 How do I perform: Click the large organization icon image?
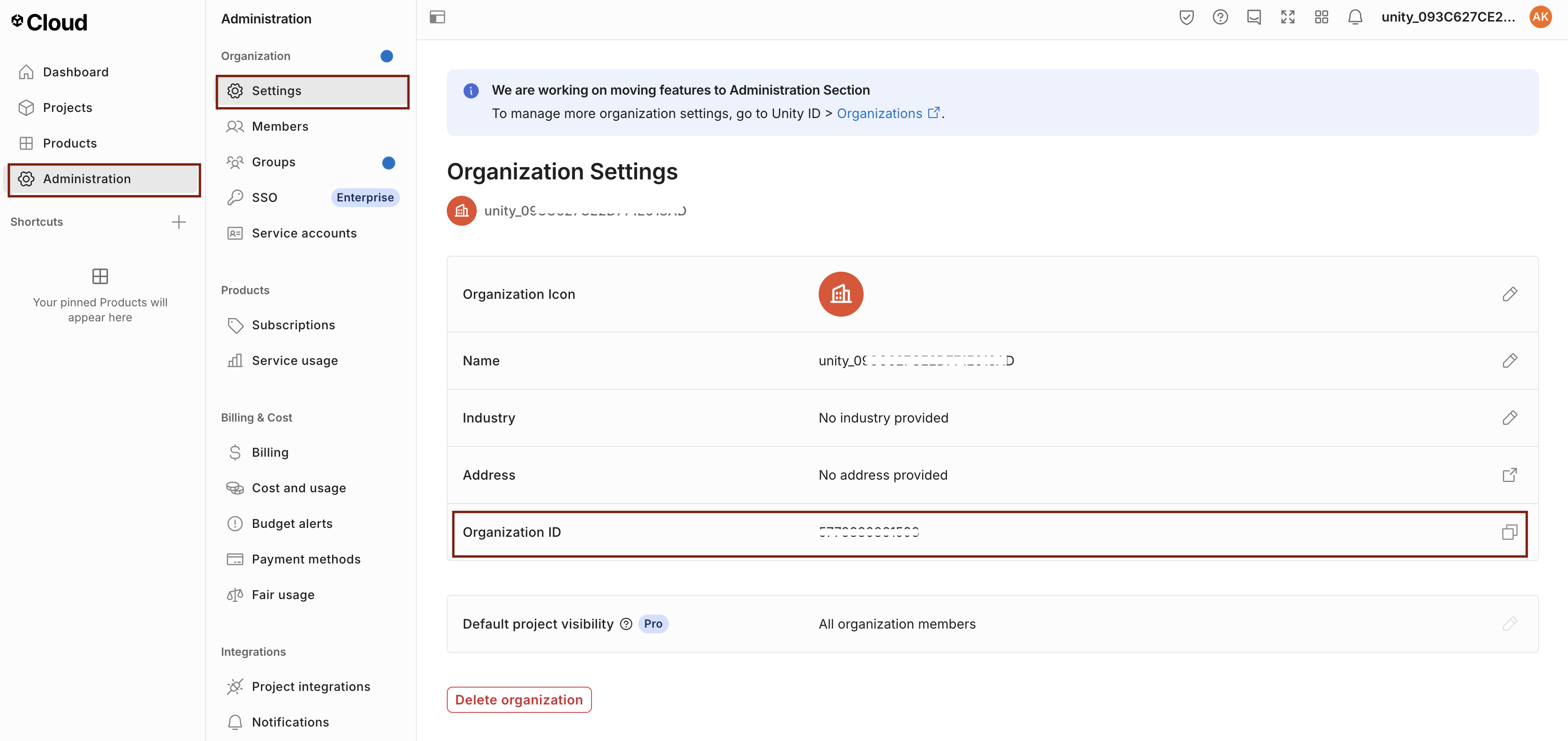[841, 294]
